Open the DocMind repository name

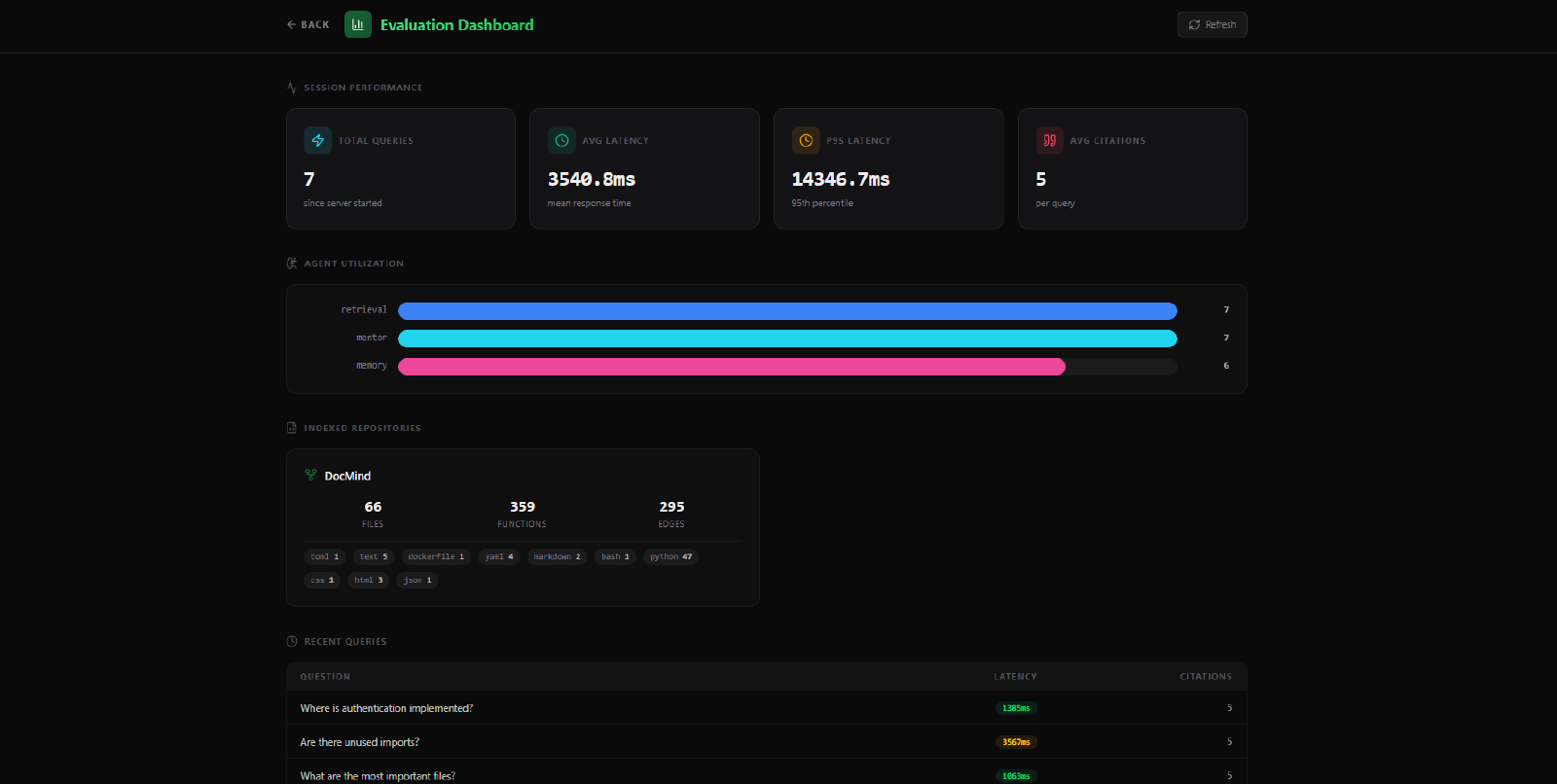[x=347, y=476]
